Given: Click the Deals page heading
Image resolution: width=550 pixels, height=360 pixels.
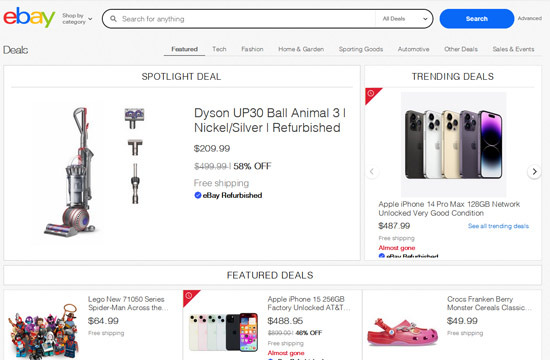Looking at the screenshot, I should [x=15, y=50].
